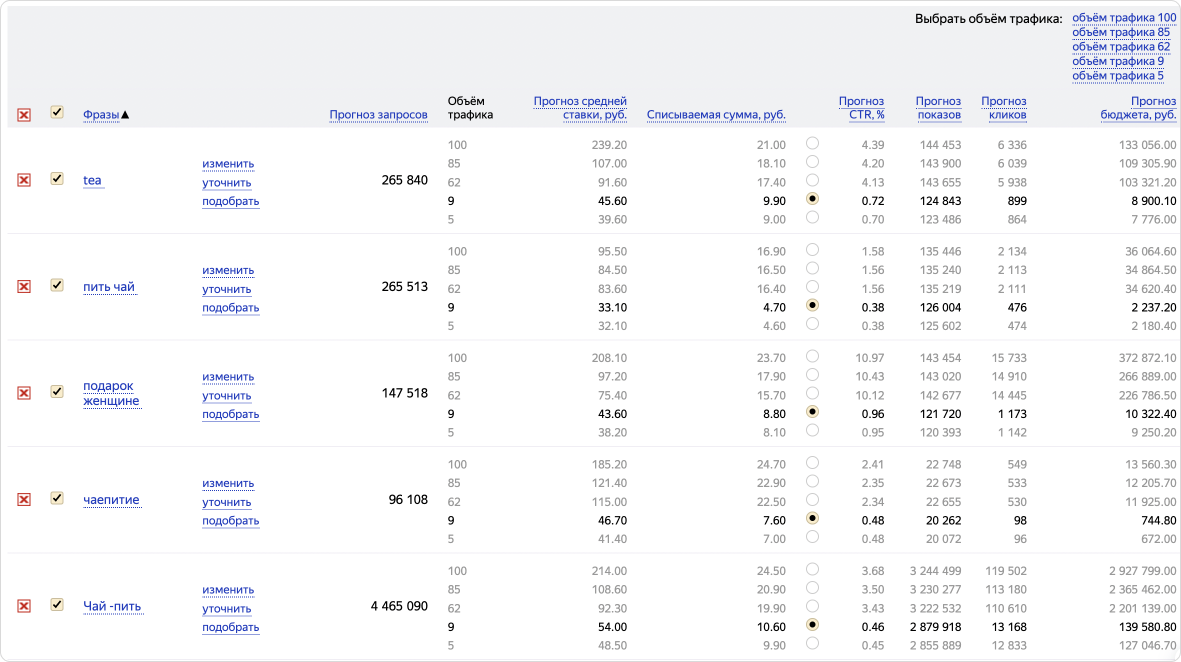This screenshot has height=662, width=1181.
Task: Remove the 'Чай -пить' row with red X
Action: point(24,606)
